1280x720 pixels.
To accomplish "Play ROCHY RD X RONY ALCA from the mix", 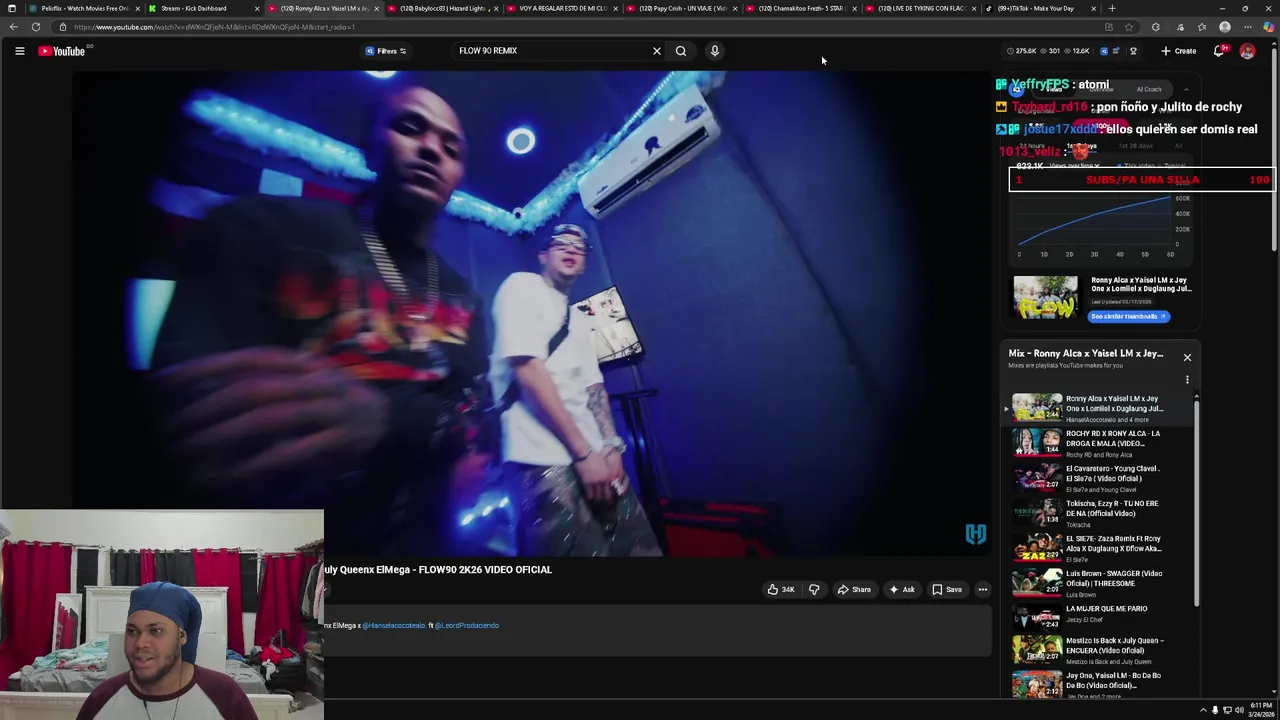I will point(1101,443).
